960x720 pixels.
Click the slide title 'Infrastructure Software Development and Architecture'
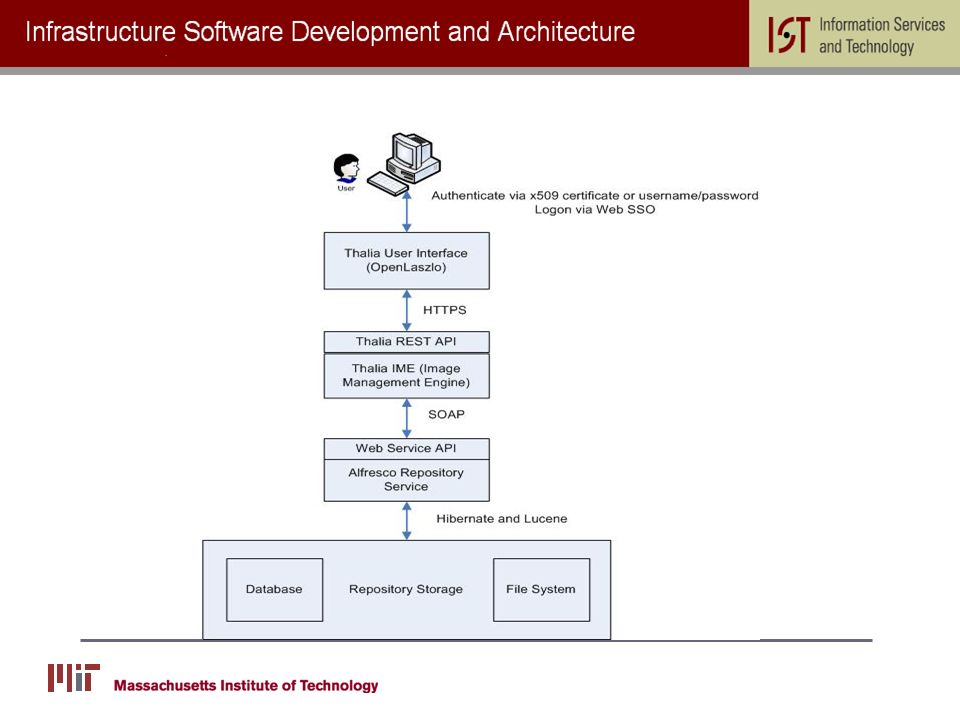point(330,32)
